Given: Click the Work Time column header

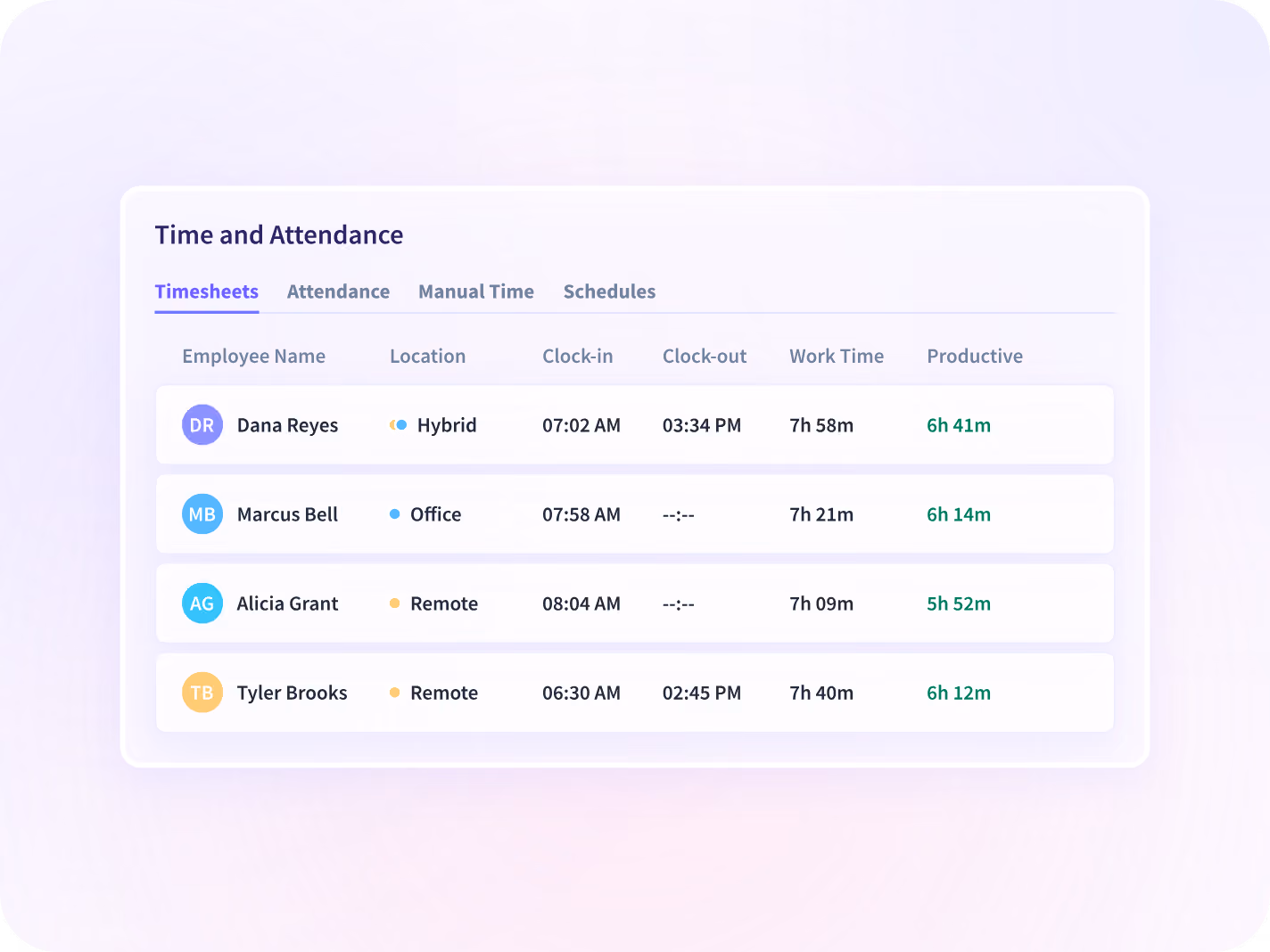Looking at the screenshot, I should tap(837, 357).
